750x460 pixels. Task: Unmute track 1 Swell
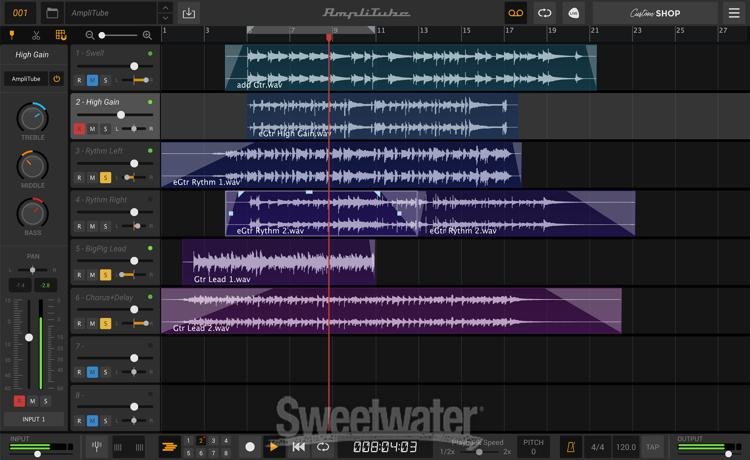[92, 80]
